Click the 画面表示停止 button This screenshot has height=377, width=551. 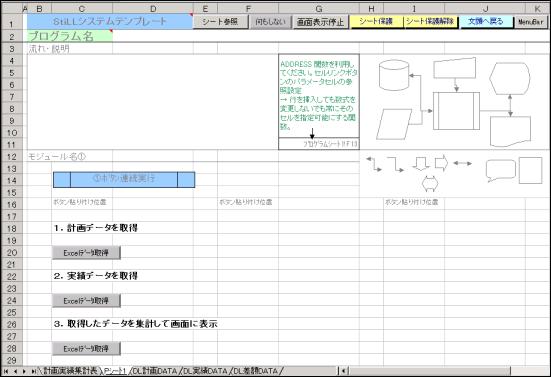[320, 22]
